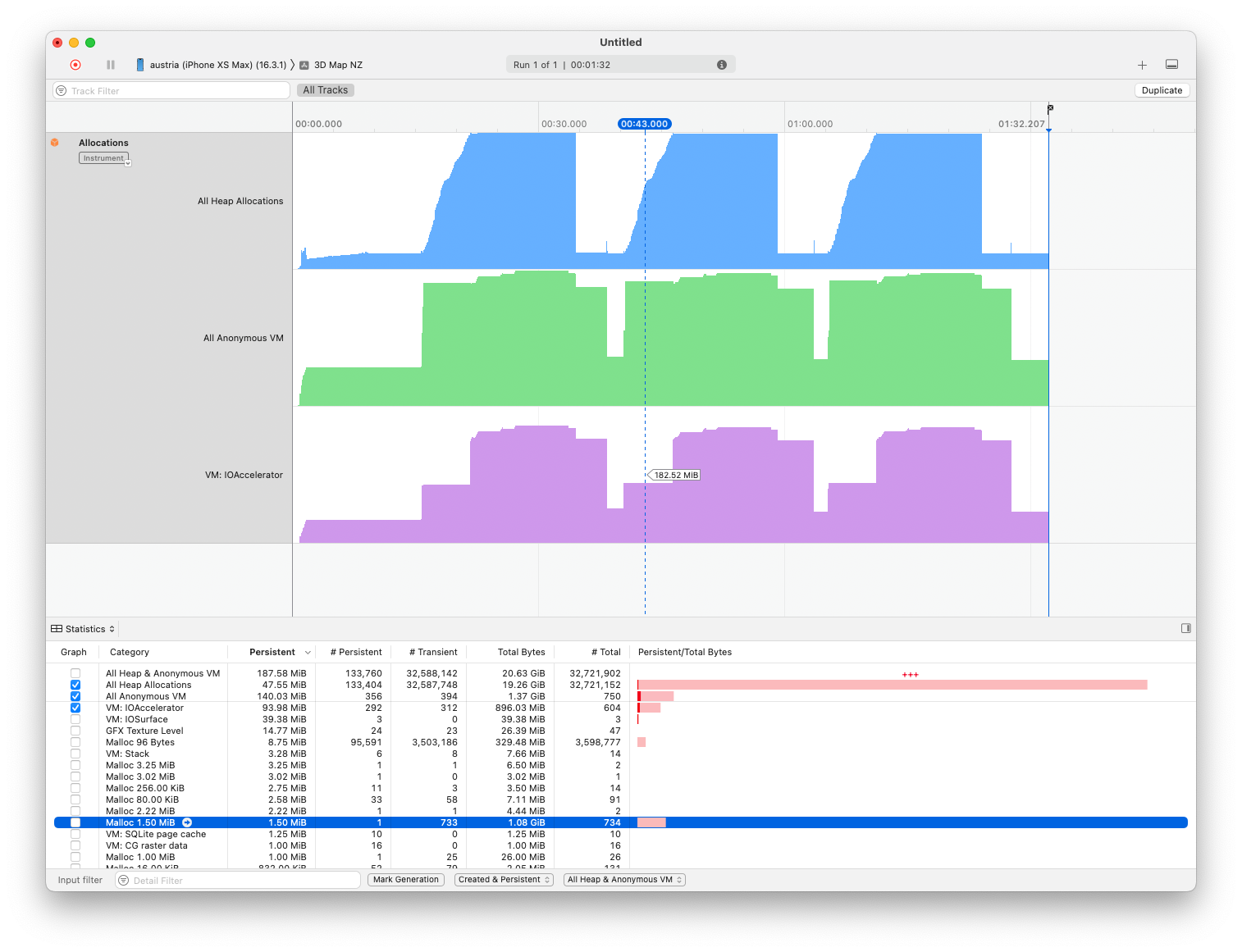Screen dimensions: 1242x952
Task: Click the 01:00.000 timeline ruler label
Action: [x=810, y=124]
